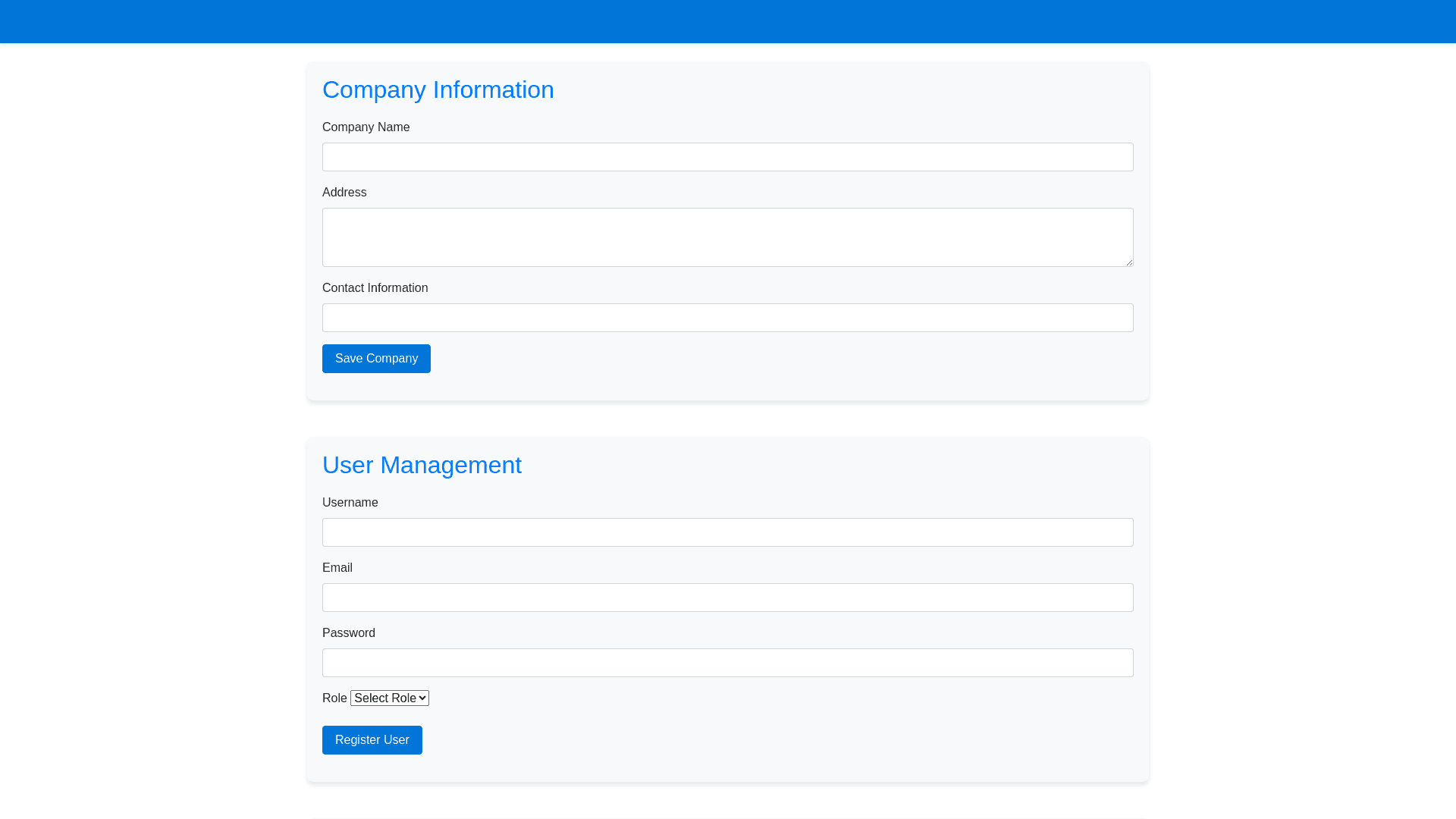Click the blue header bar
This screenshot has width=1456, height=819.
[x=727, y=21]
